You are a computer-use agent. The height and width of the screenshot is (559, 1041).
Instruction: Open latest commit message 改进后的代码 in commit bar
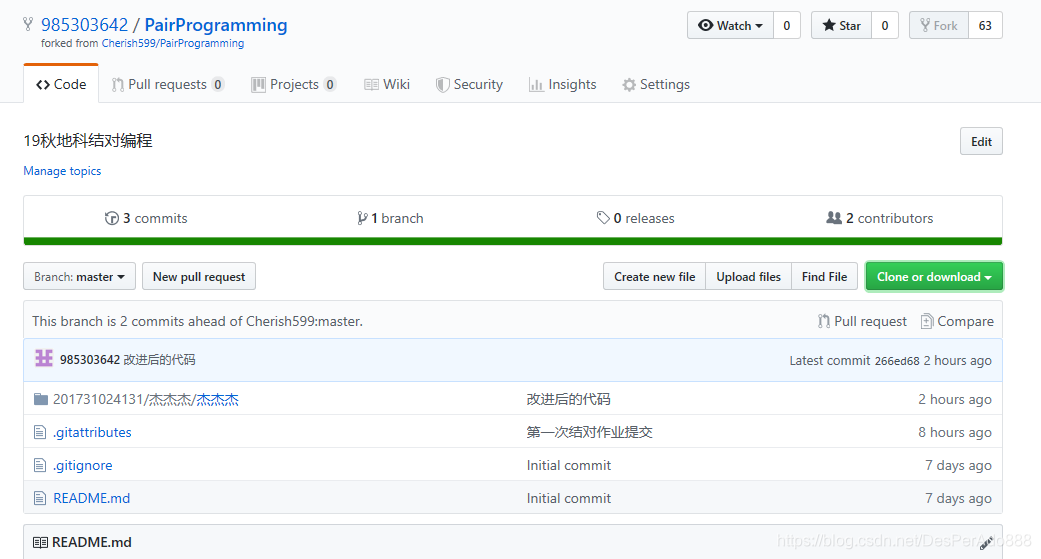159,360
